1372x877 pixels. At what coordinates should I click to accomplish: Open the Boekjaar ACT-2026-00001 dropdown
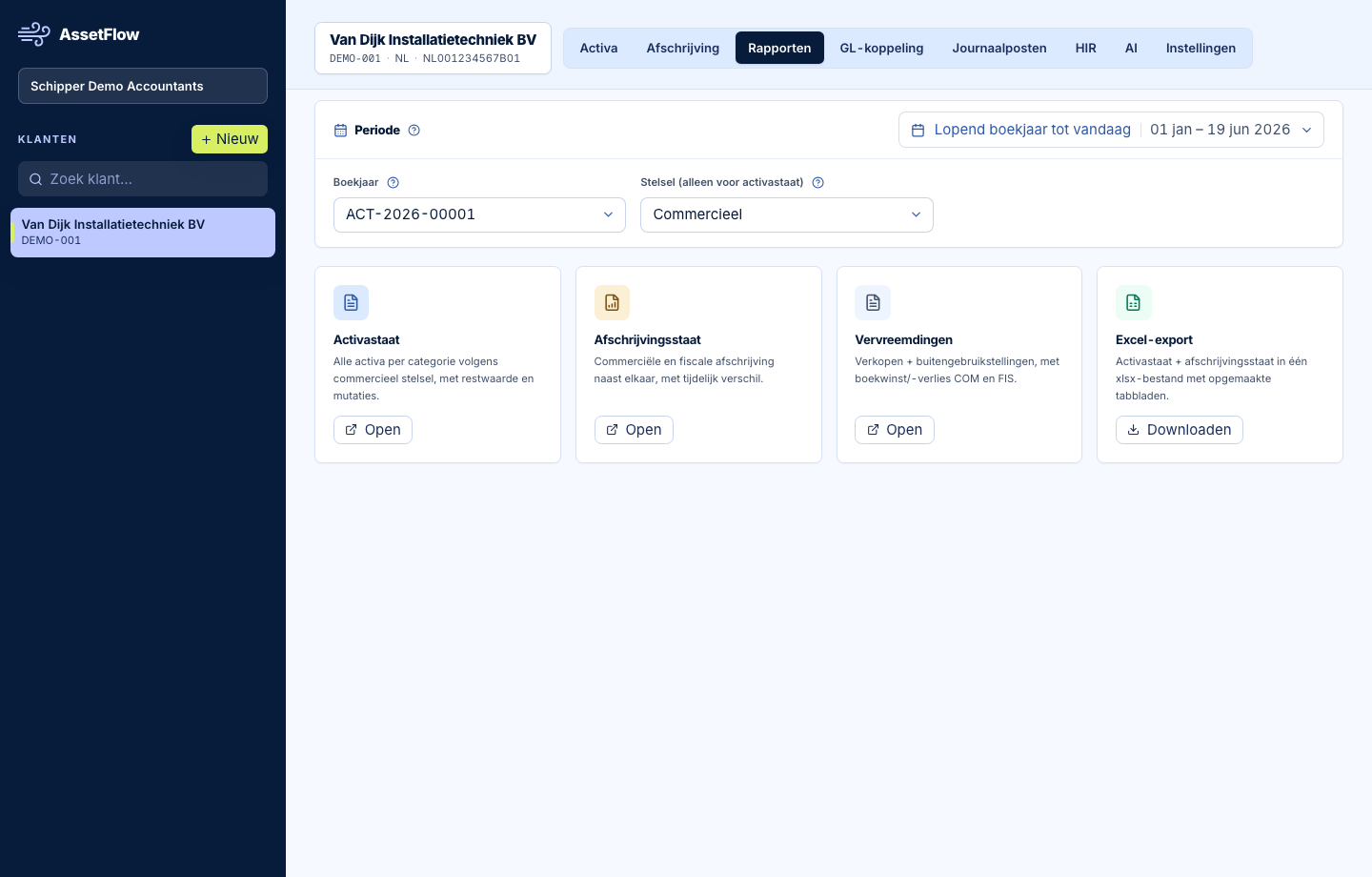click(479, 214)
